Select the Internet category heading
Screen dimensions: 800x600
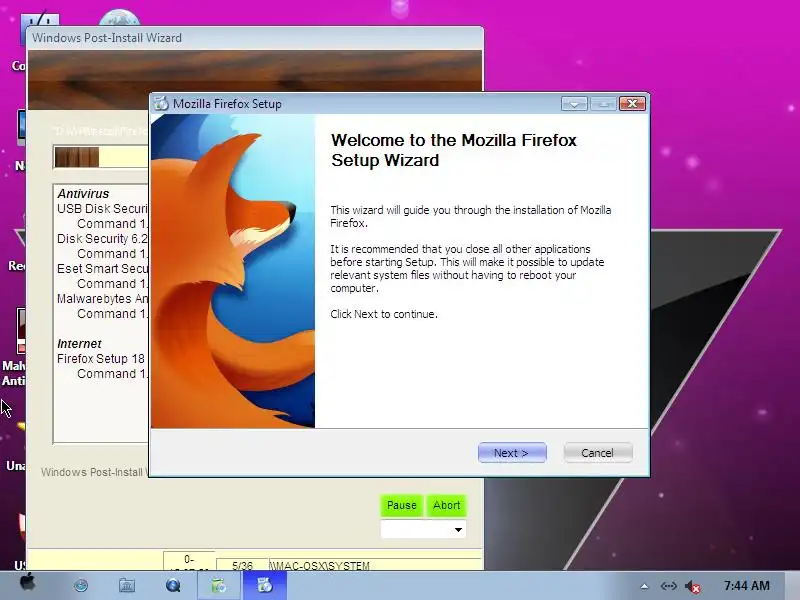pos(79,343)
